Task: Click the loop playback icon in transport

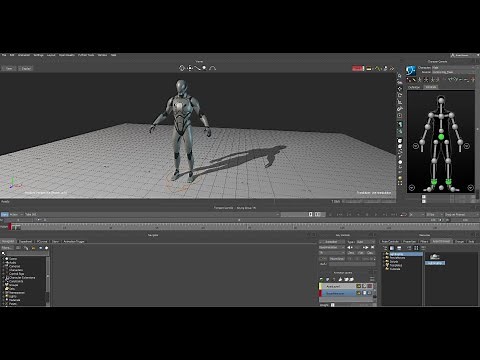Action: [403, 214]
